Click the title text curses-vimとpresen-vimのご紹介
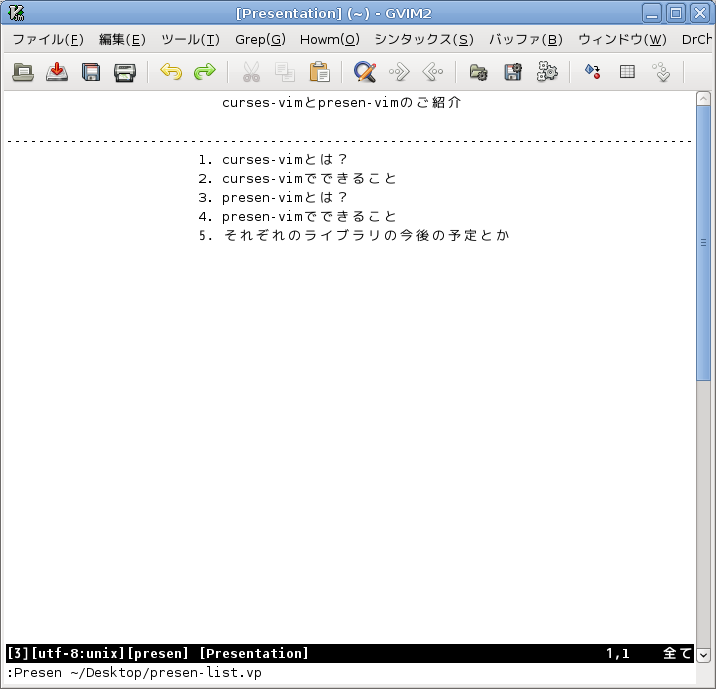The width and height of the screenshot is (716, 689). [x=342, y=103]
